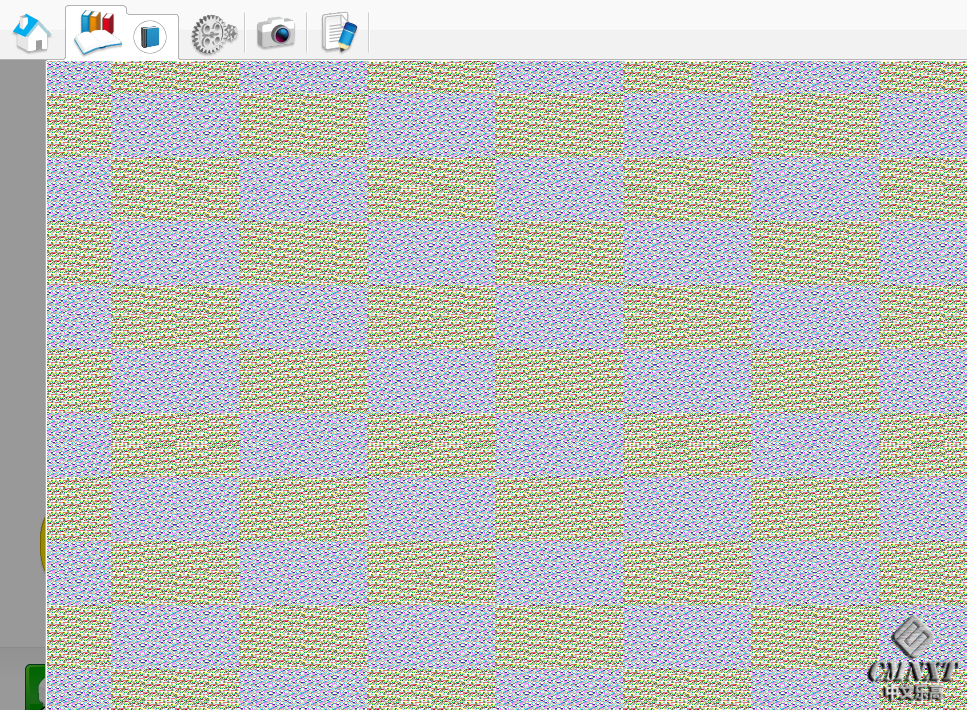Open the library with colored books icon

coord(97,23)
